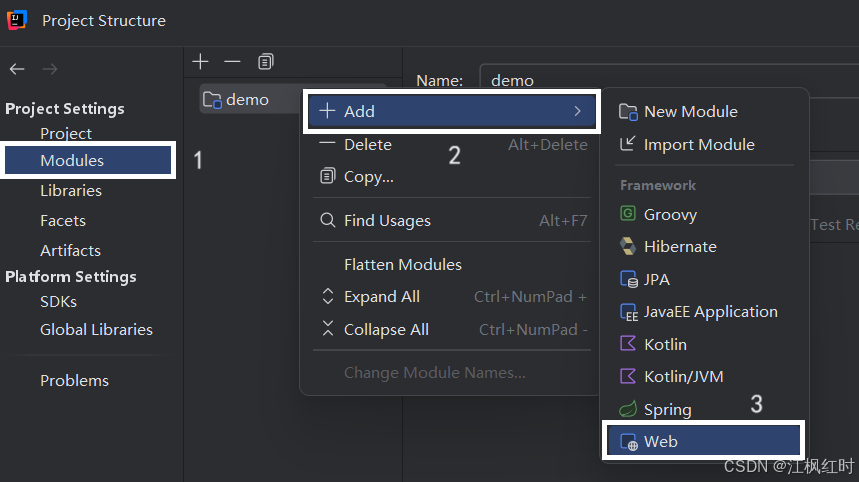Click the Import Module arrow icon
The height and width of the screenshot is (482, 859).
(x=627, y=144)
